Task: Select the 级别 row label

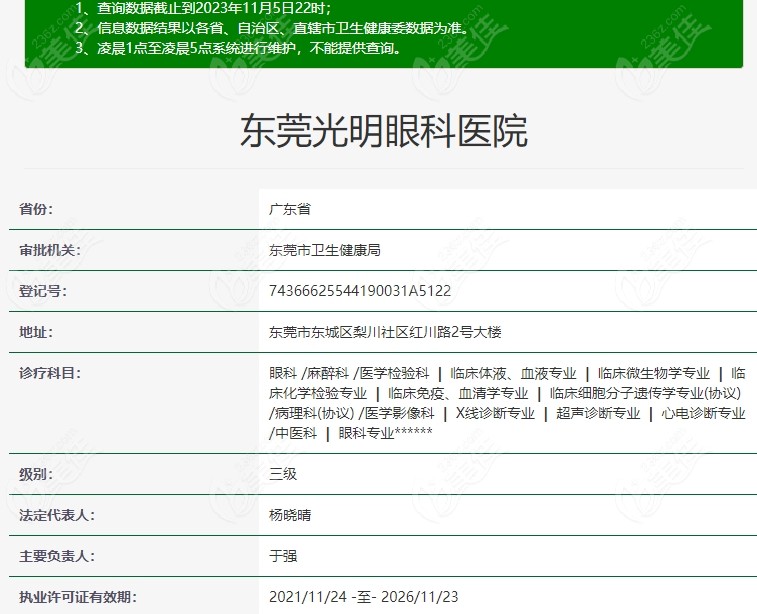Action: coord(36,474)
